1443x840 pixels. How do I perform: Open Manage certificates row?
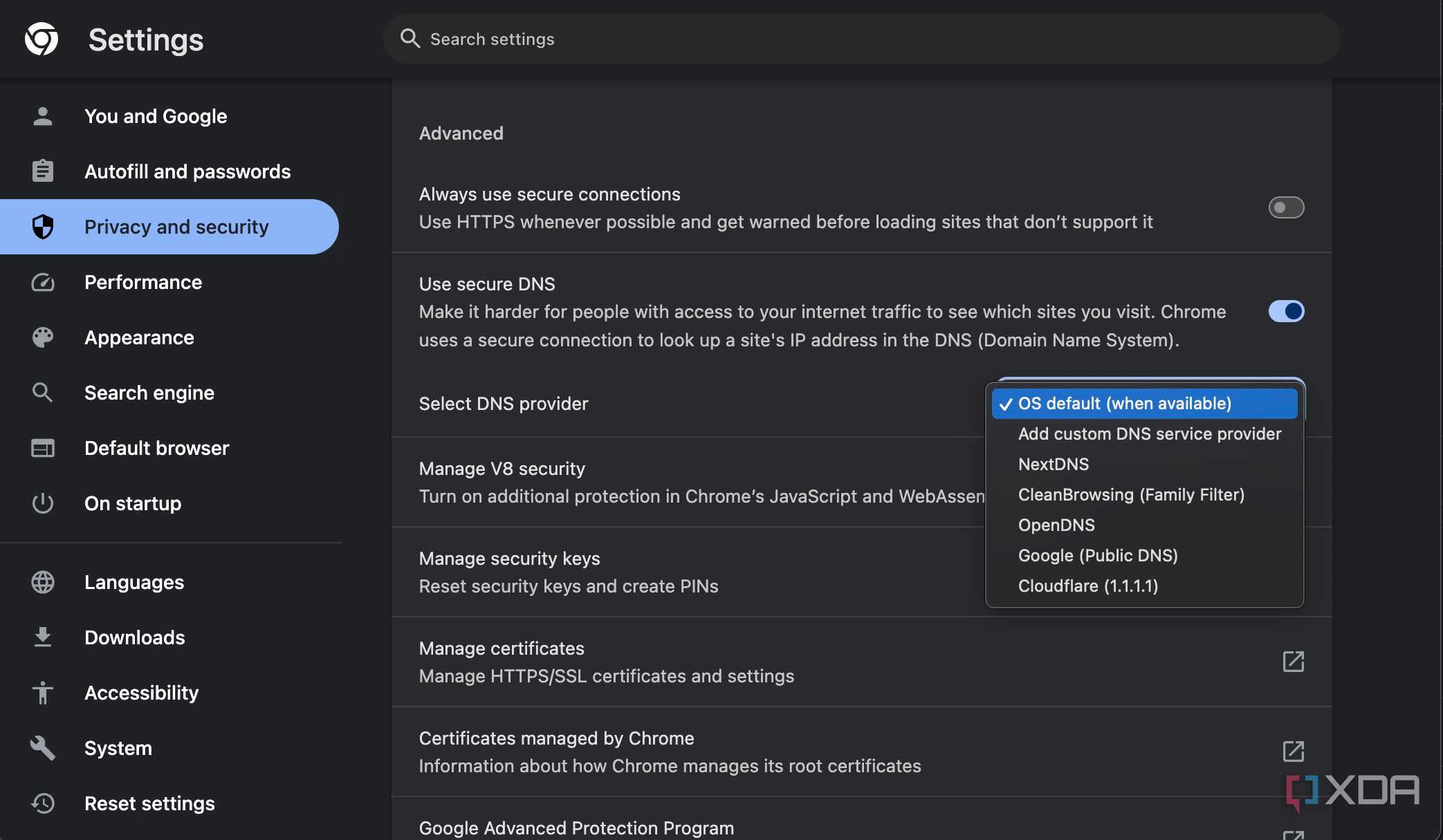click(x=861, y=662)
